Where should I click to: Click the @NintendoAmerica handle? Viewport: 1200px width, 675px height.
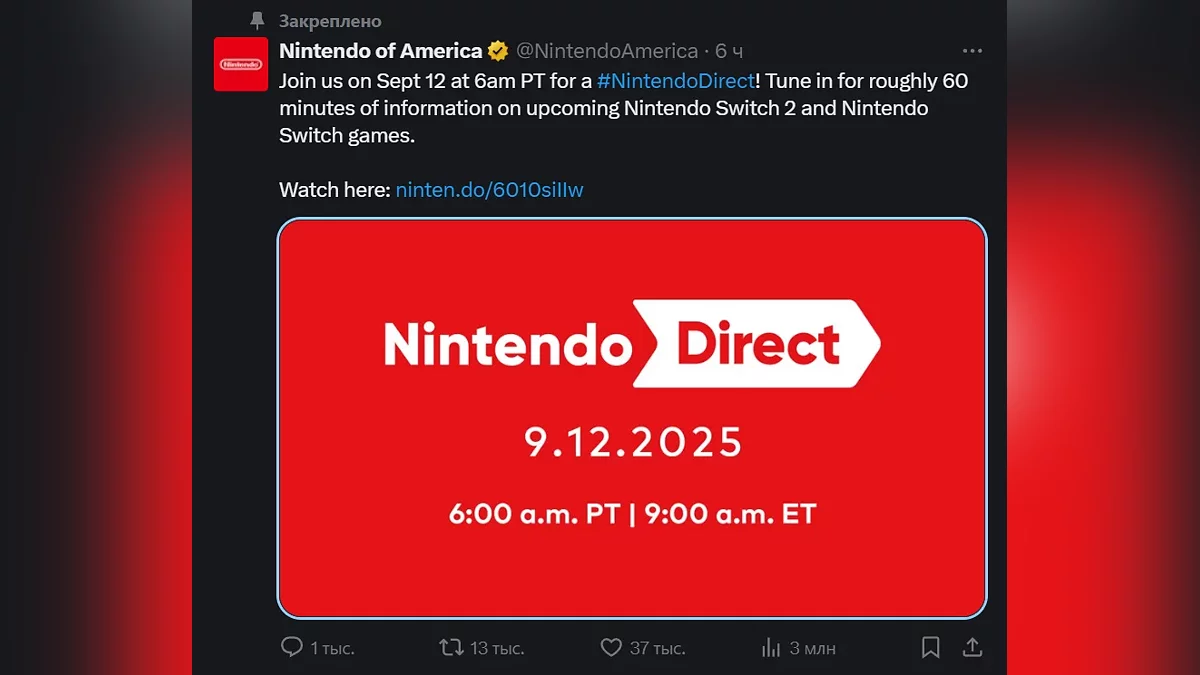click(x=607, y=51)
